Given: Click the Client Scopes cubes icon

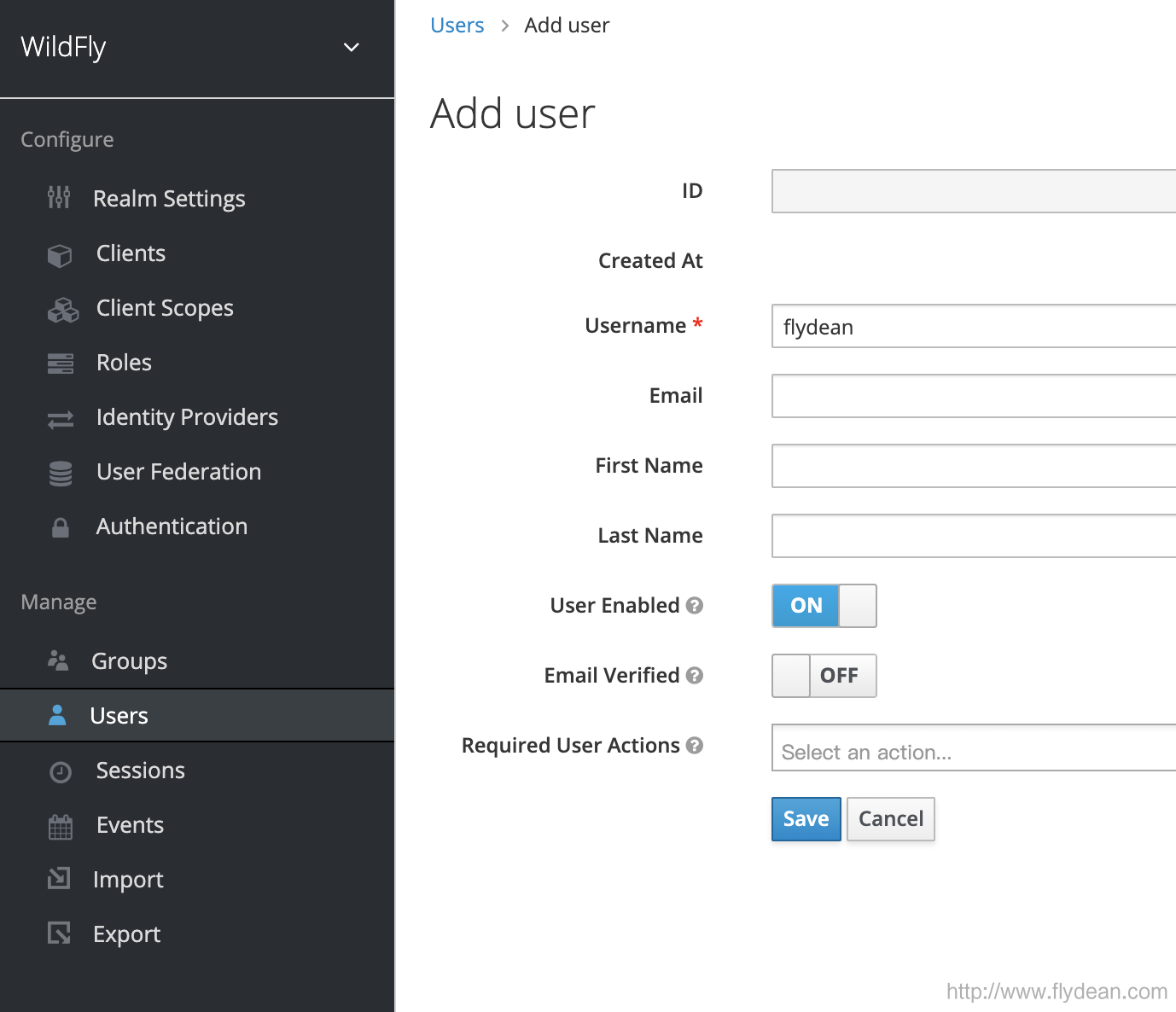Looking at the screenshot, I should pyautogui.click(x=62, y=309).
